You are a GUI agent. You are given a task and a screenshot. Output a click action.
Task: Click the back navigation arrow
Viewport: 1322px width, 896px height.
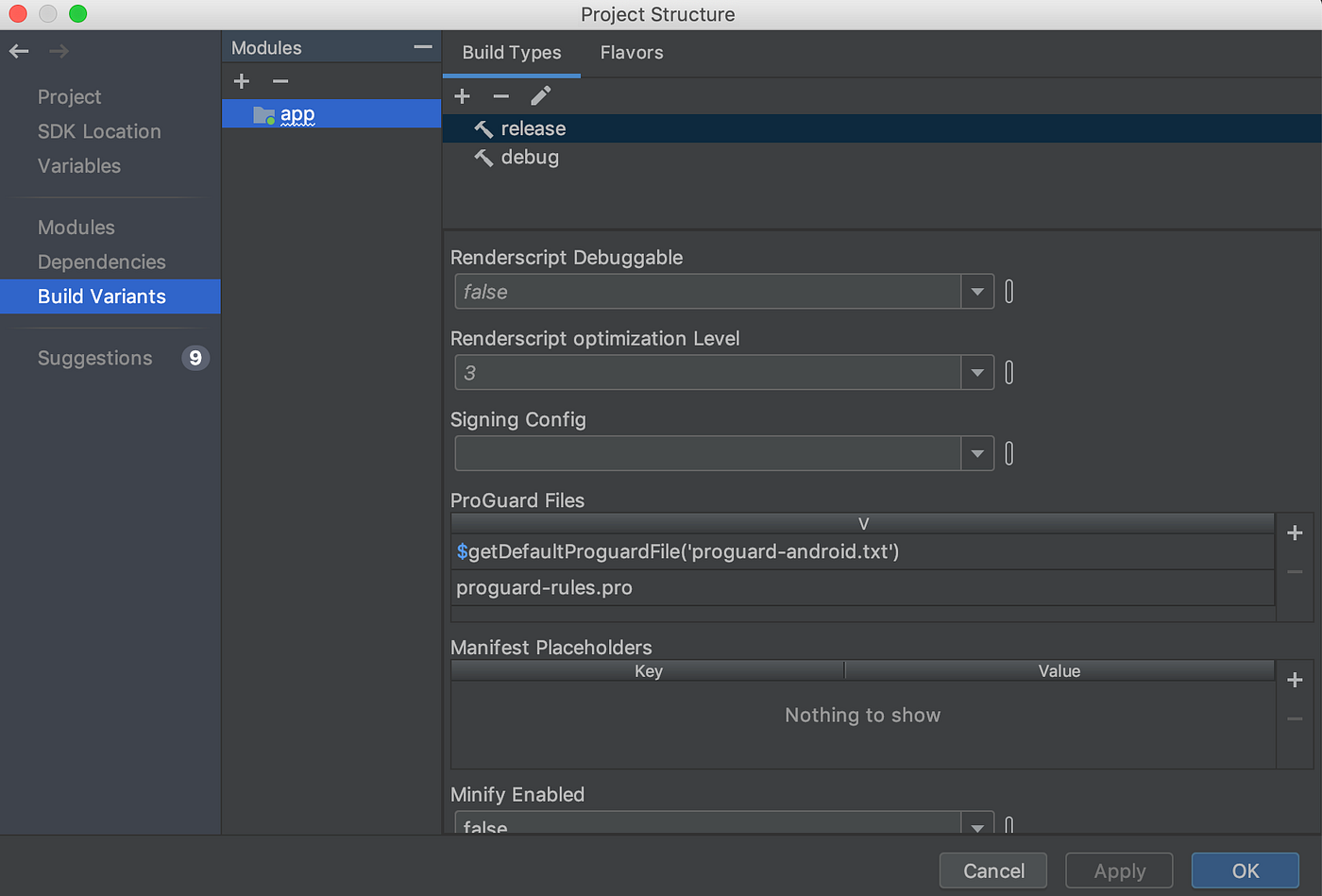click(x=18, y=51)
